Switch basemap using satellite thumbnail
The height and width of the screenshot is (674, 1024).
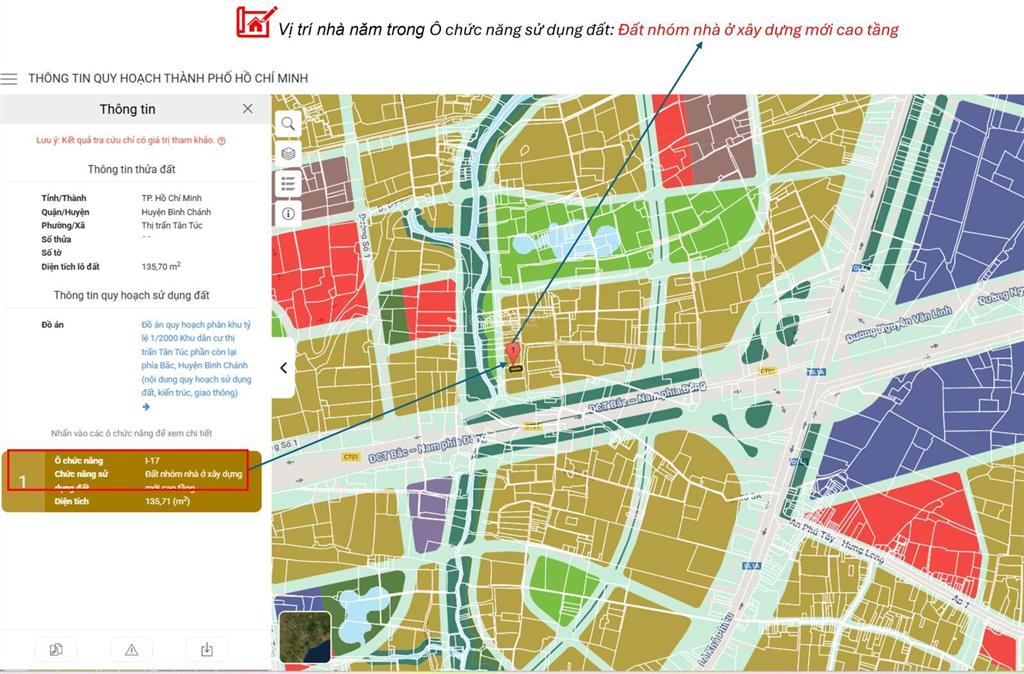tap(305, 637)
